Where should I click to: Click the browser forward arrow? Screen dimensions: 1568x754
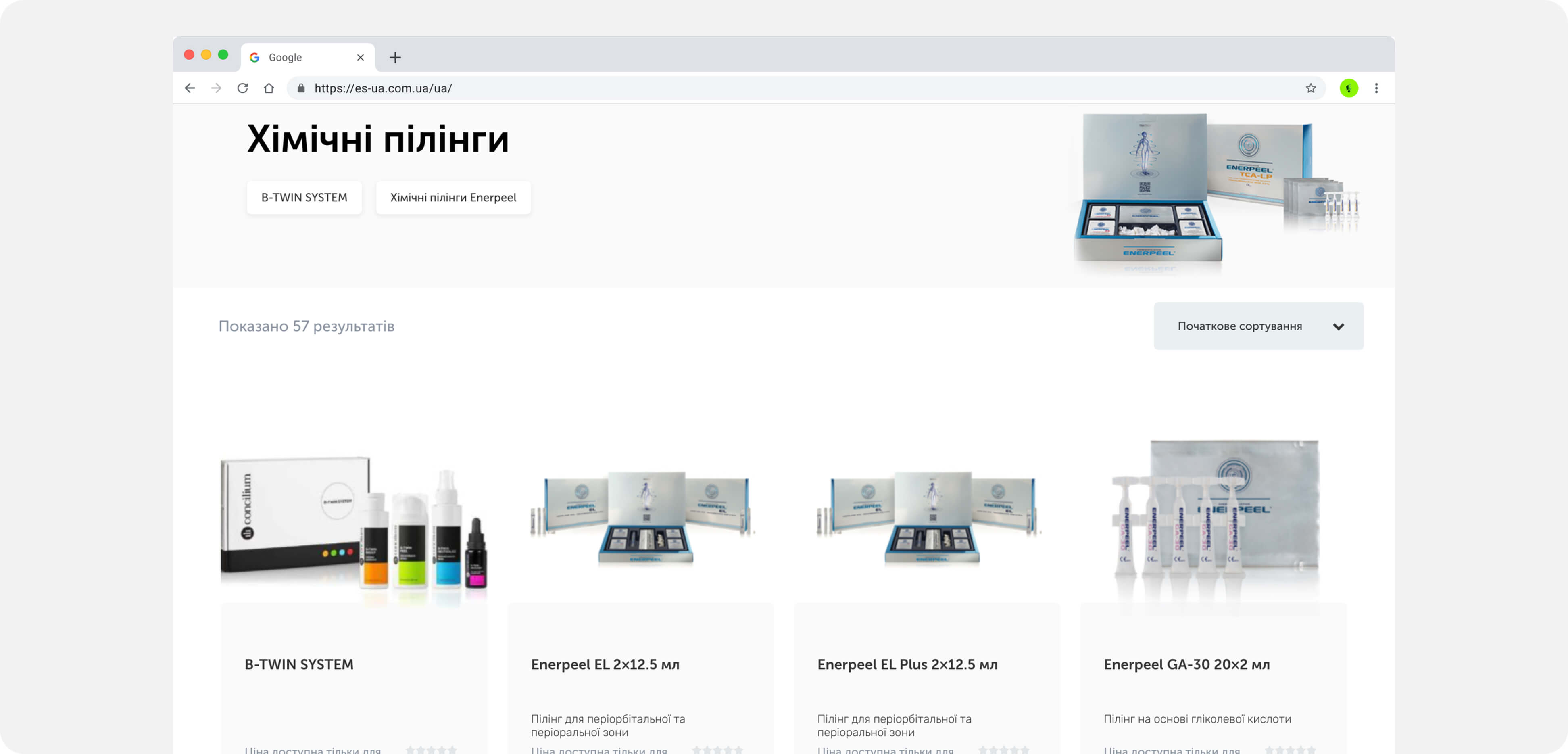click(216, 88)
